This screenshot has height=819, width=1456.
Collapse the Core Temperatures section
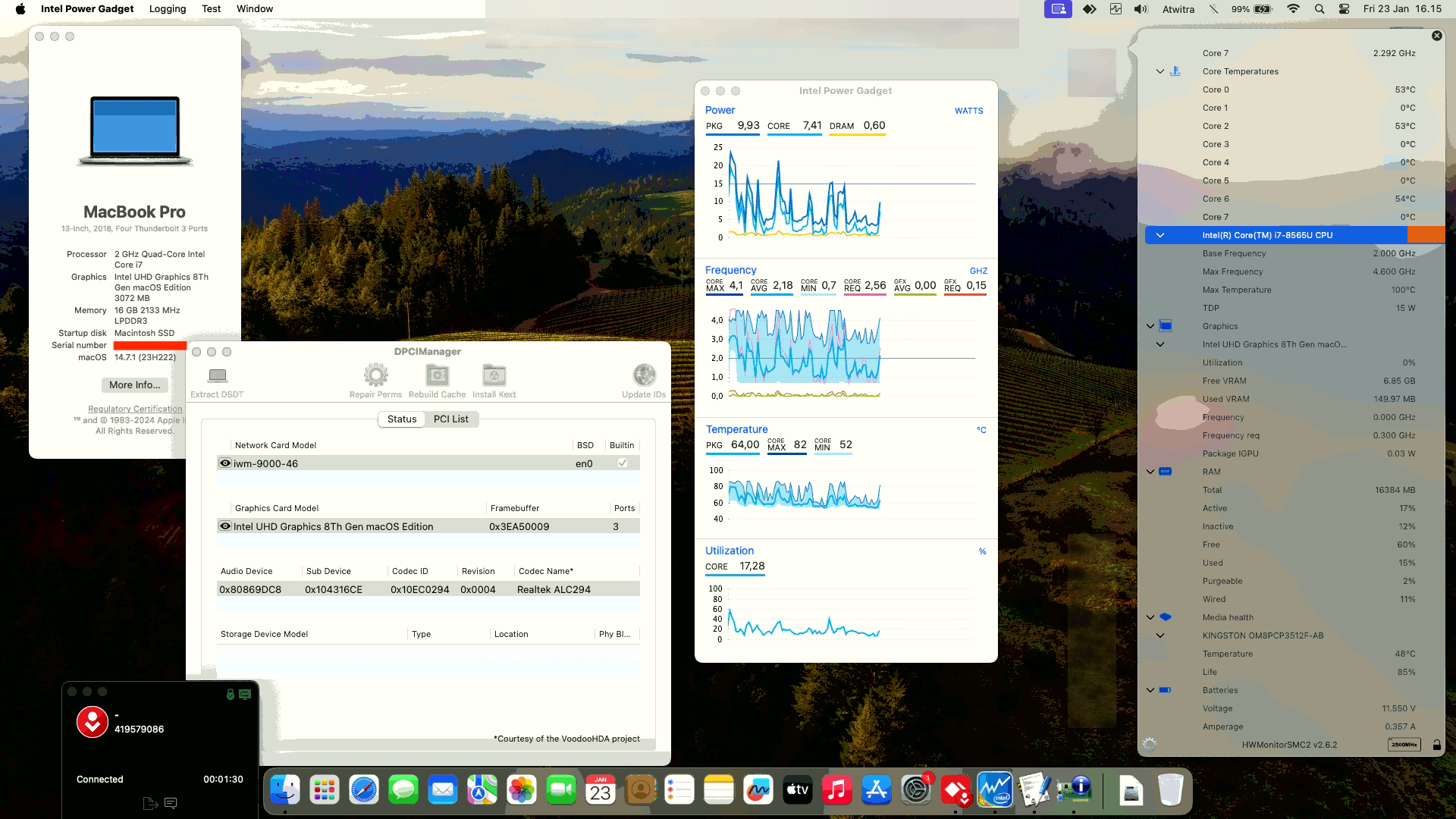click(1159, 71)
